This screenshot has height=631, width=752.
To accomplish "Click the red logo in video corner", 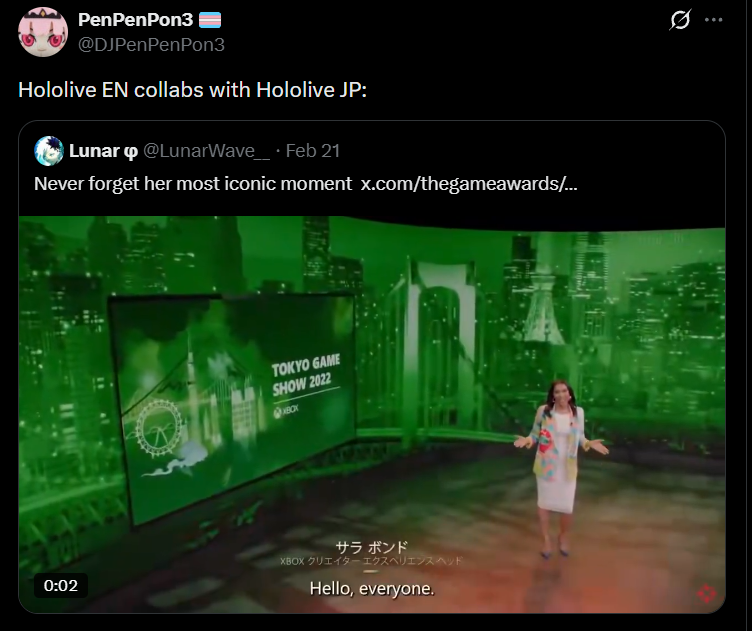I will pos(706,594).
